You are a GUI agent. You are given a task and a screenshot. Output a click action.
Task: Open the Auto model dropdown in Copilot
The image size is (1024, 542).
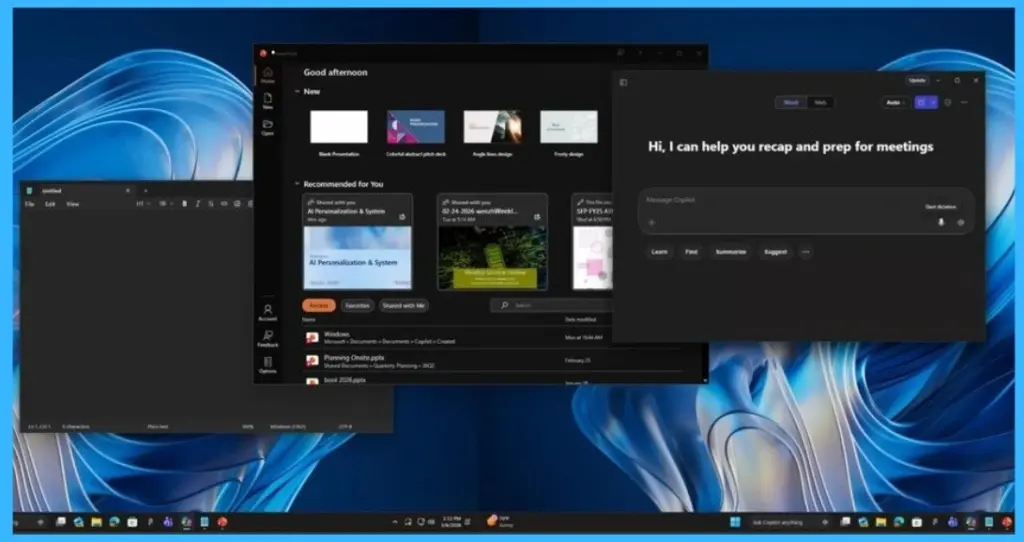click(895, 103)
